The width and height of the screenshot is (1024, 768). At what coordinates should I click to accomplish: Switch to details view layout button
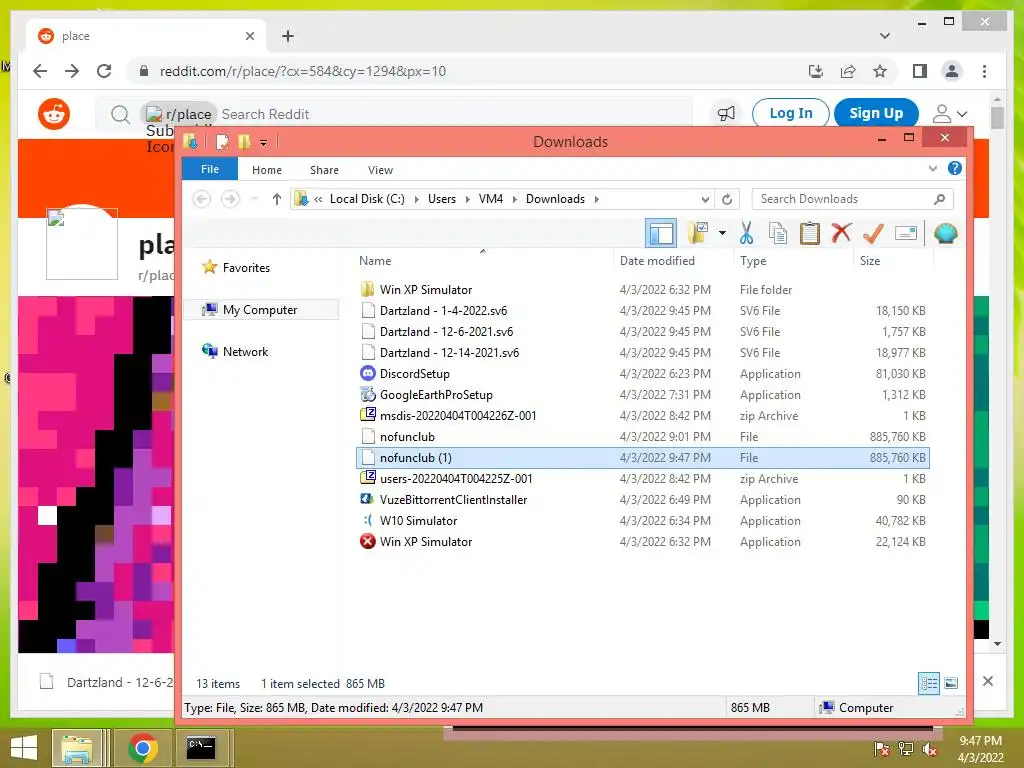click(929, 683)
